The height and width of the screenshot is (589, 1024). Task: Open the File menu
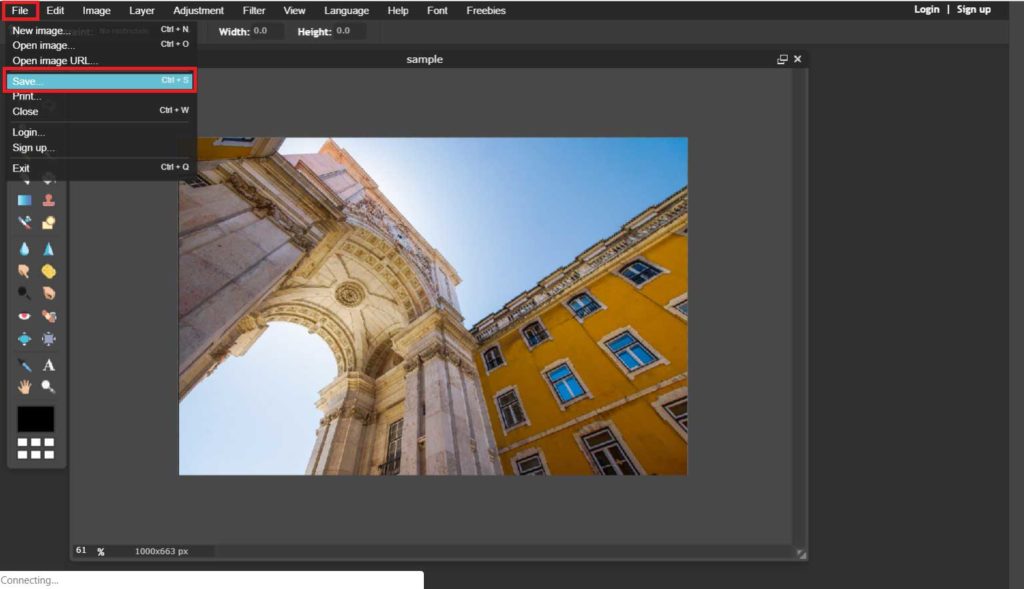(x=20, y=10)
